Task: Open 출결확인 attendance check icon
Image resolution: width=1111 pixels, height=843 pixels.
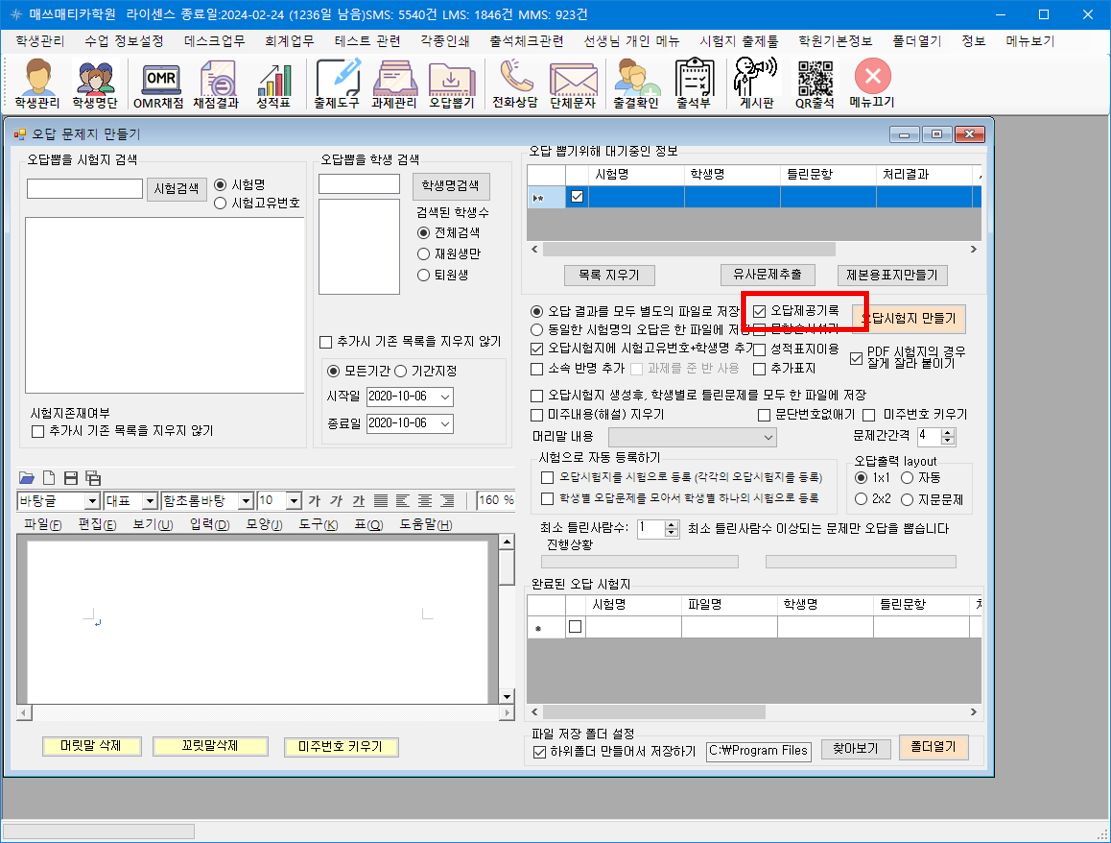Action: pos(636,84)
